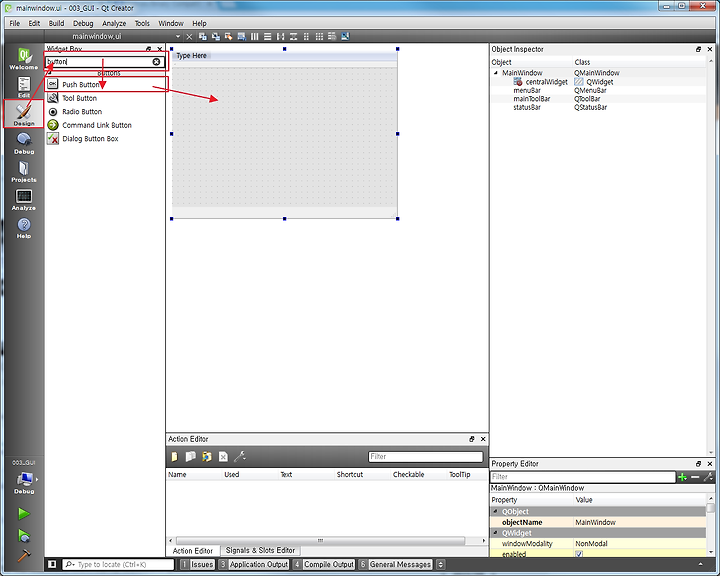Click Delete action icon in Action Editor

click(x=223, y=457)
